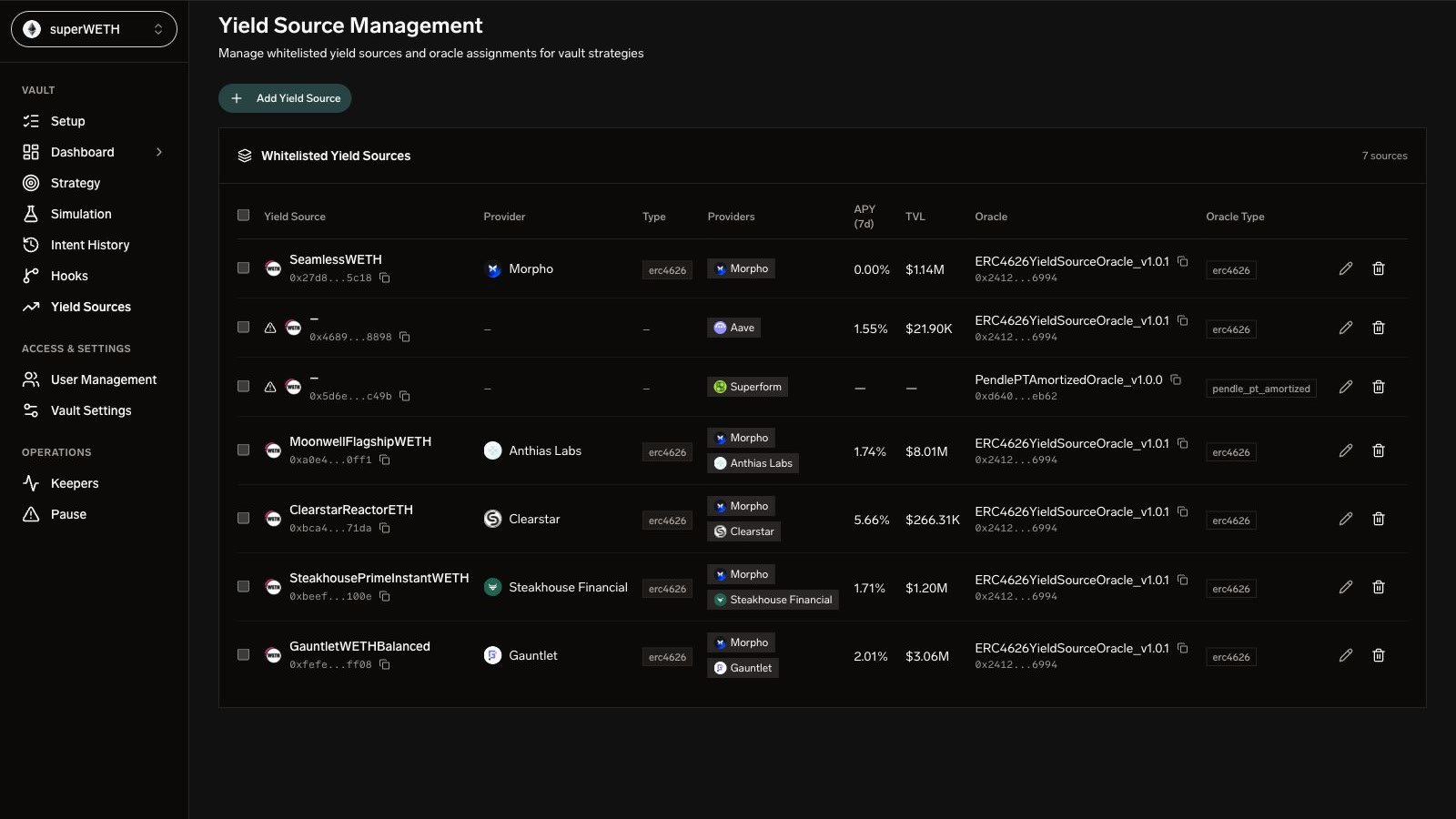Copy SteakhousePrimeInstantWETH address 0xbeef...100e
This screenshot has height=819, width=1456.
(x=385, y=596)
